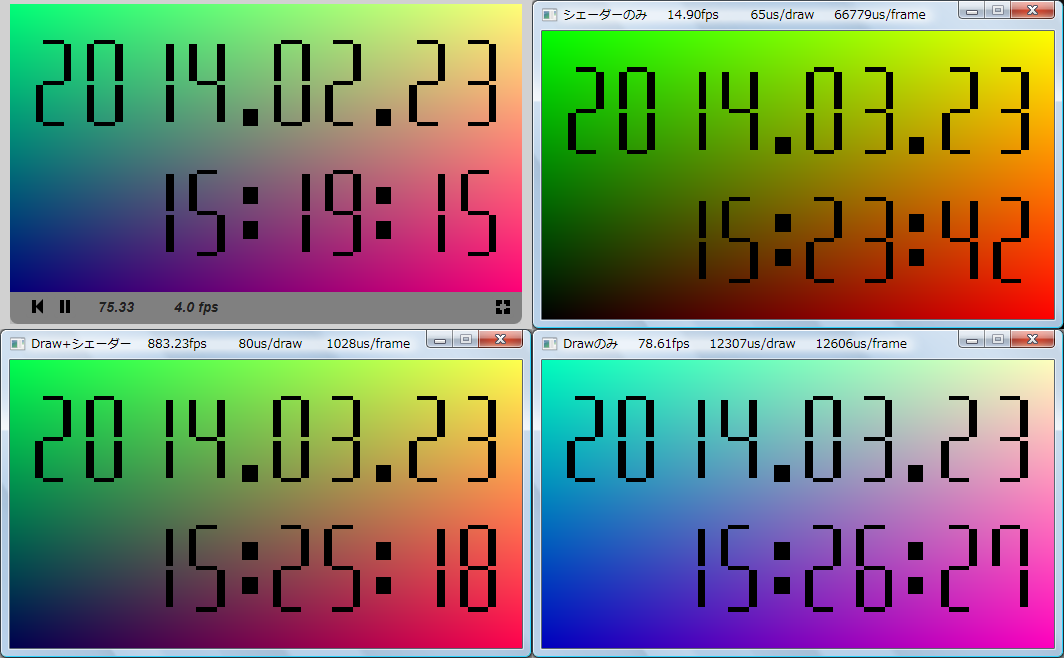This screenshot has height=658, width=1064.
Task: Click the 4.0 fps readout
Action: pos(196,307)
